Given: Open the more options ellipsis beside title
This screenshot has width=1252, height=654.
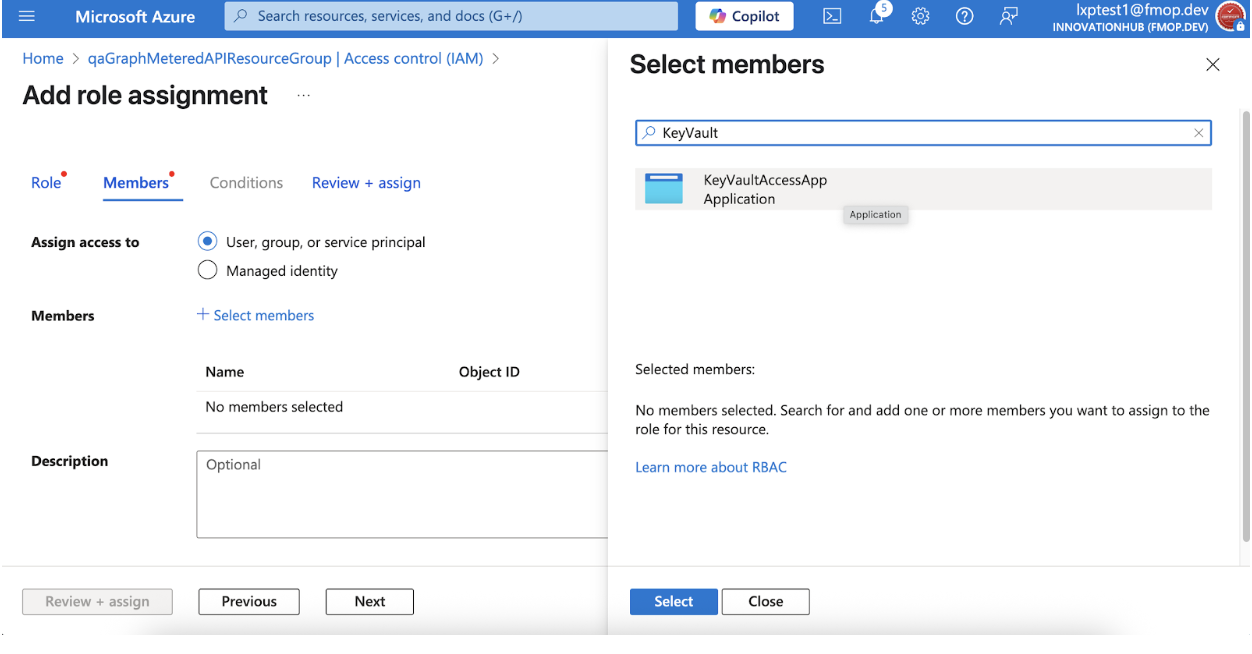Looking at the screenshot, I should [304, 96].
